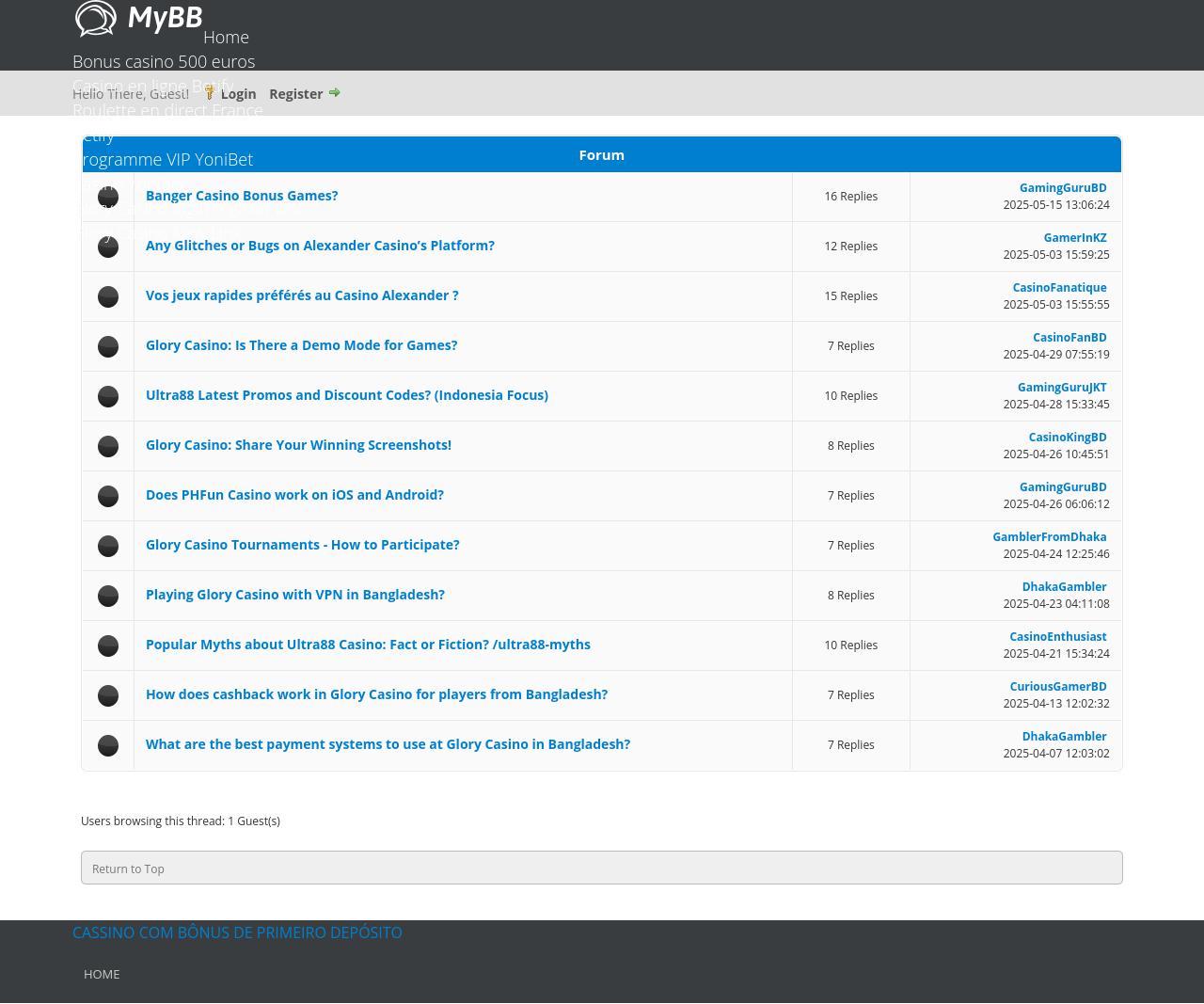The width and height of the screenshot is (1204, 1004).
Task: View profile of user CasinoFanatique
Action: pos(1059,288)
